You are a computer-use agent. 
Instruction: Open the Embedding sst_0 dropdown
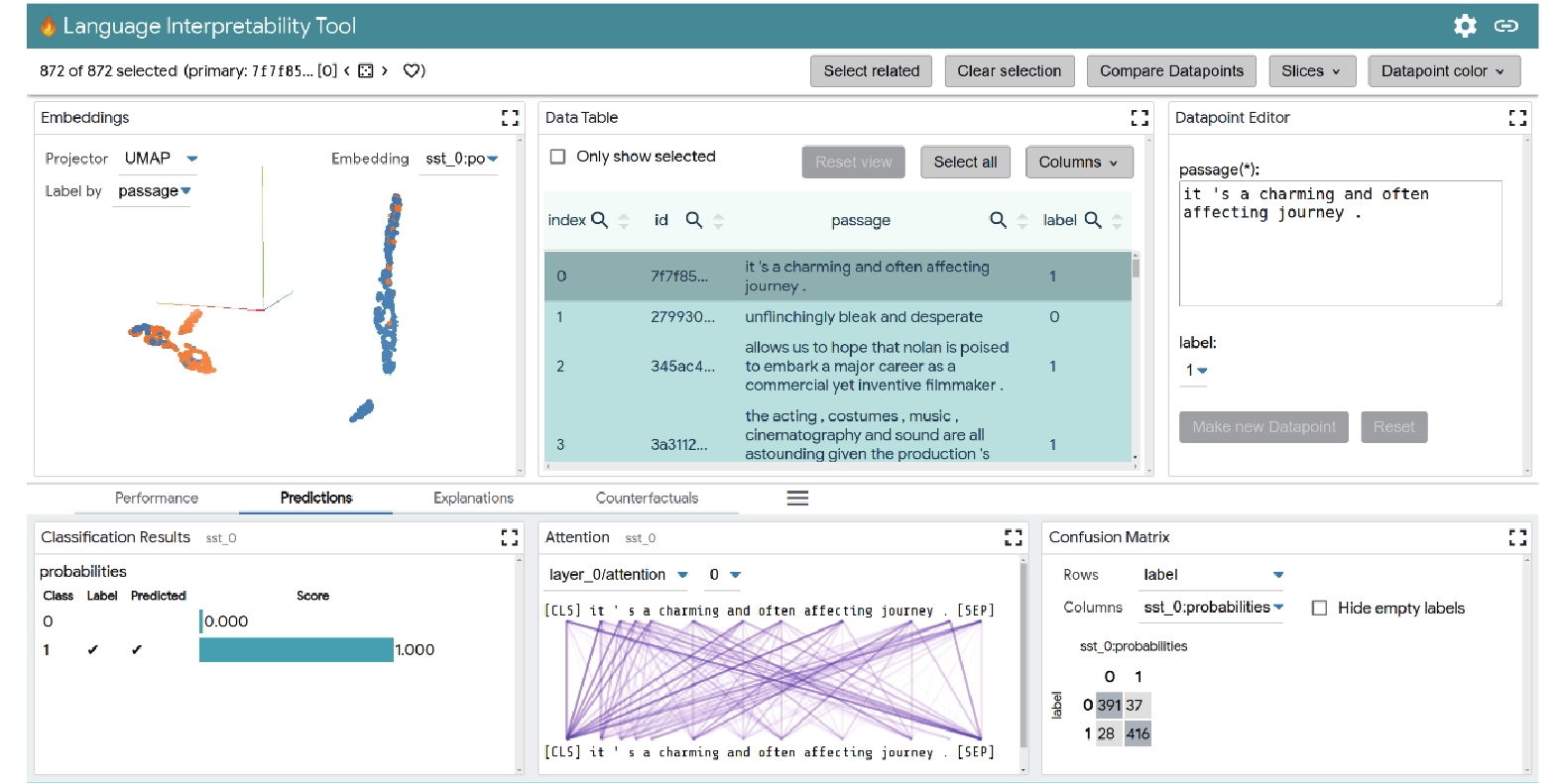click(461, 159)
